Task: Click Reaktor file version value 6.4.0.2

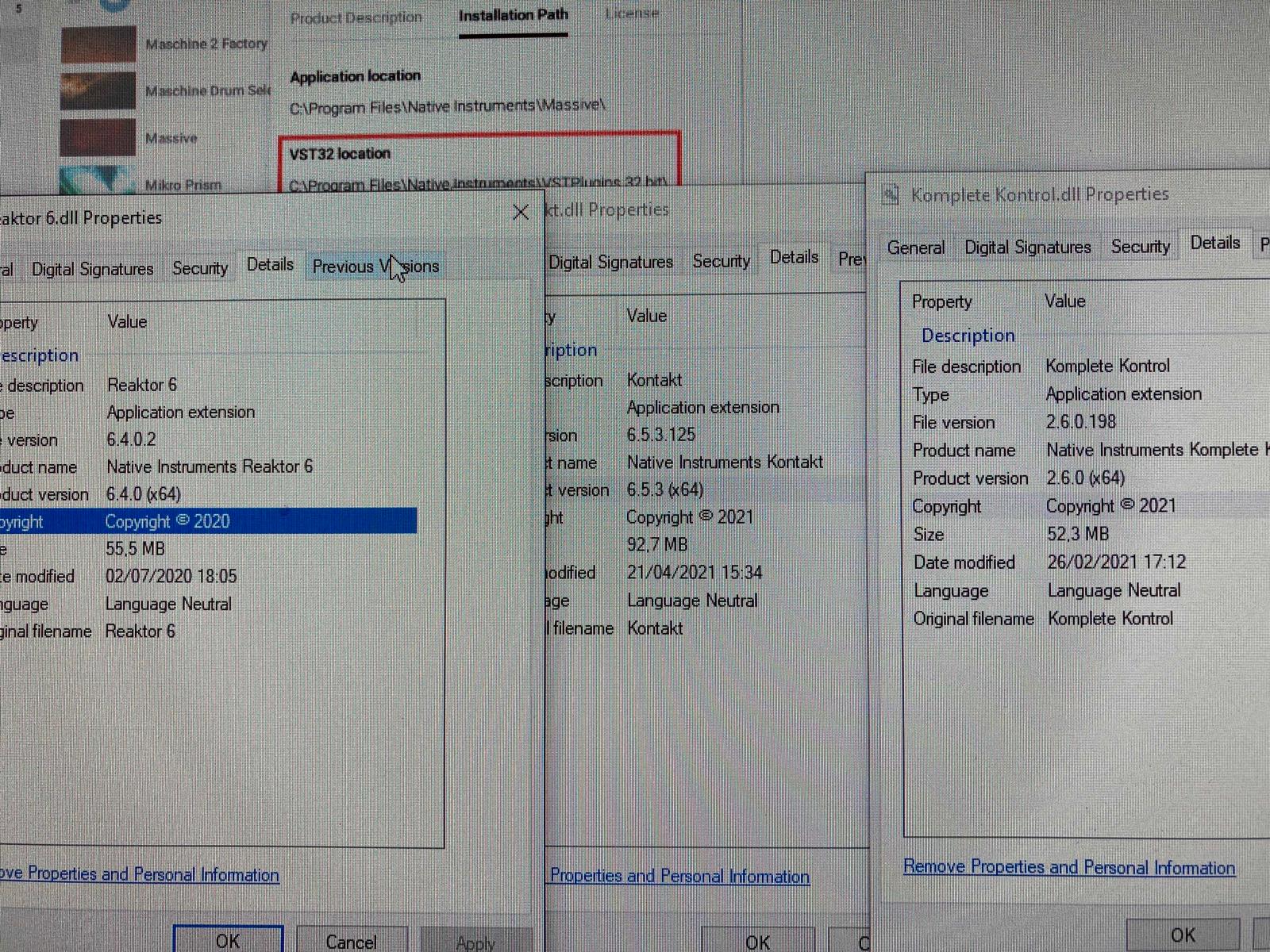Action: coord(131,440)
